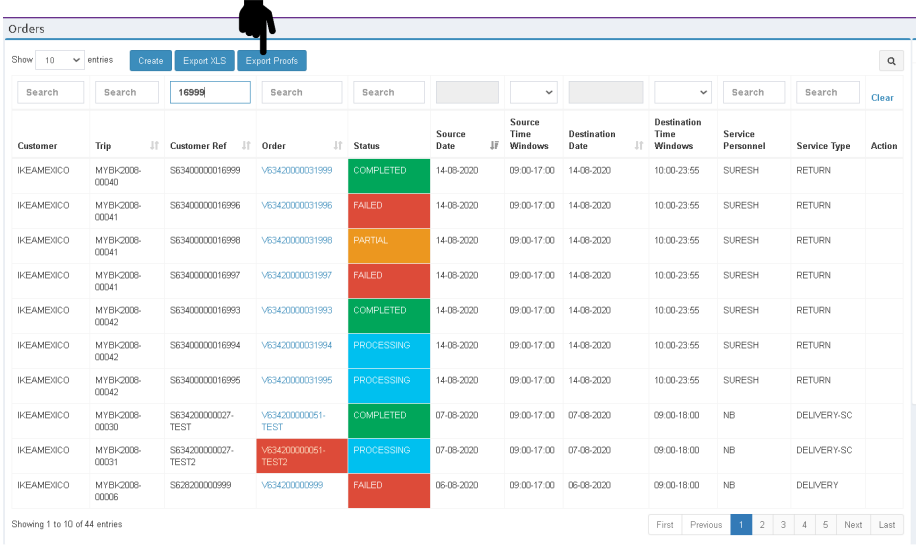Go to pagination page 2
The image size is (922, 551).
click(762, 525)
